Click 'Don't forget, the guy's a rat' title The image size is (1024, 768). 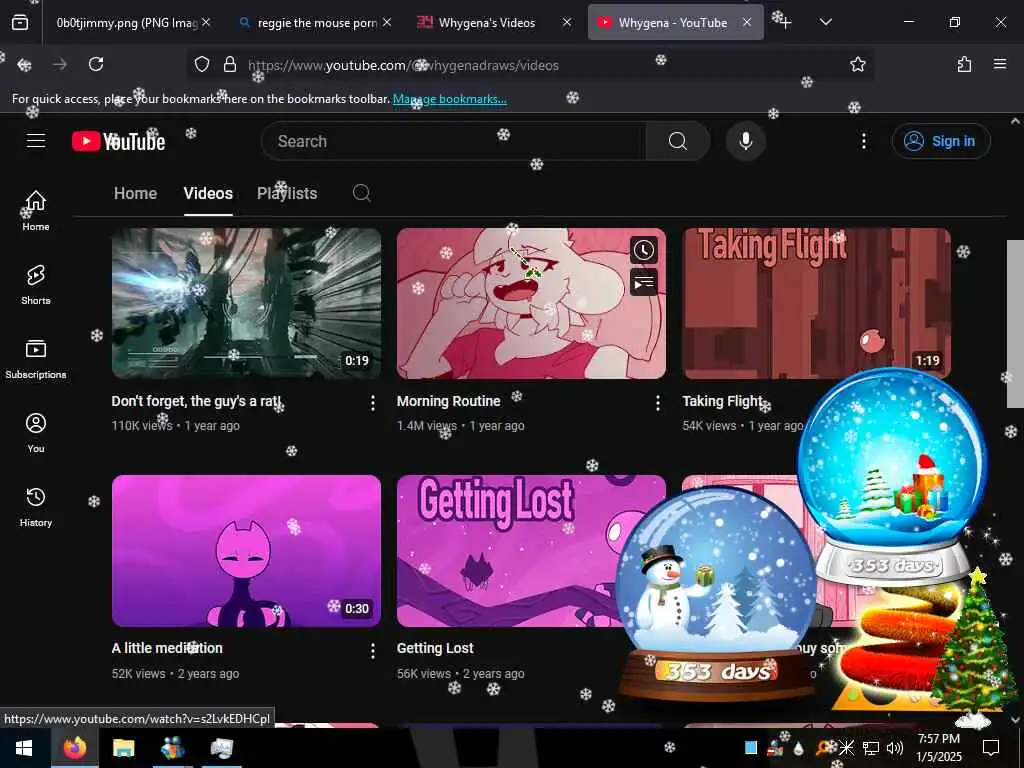[197, 401]
